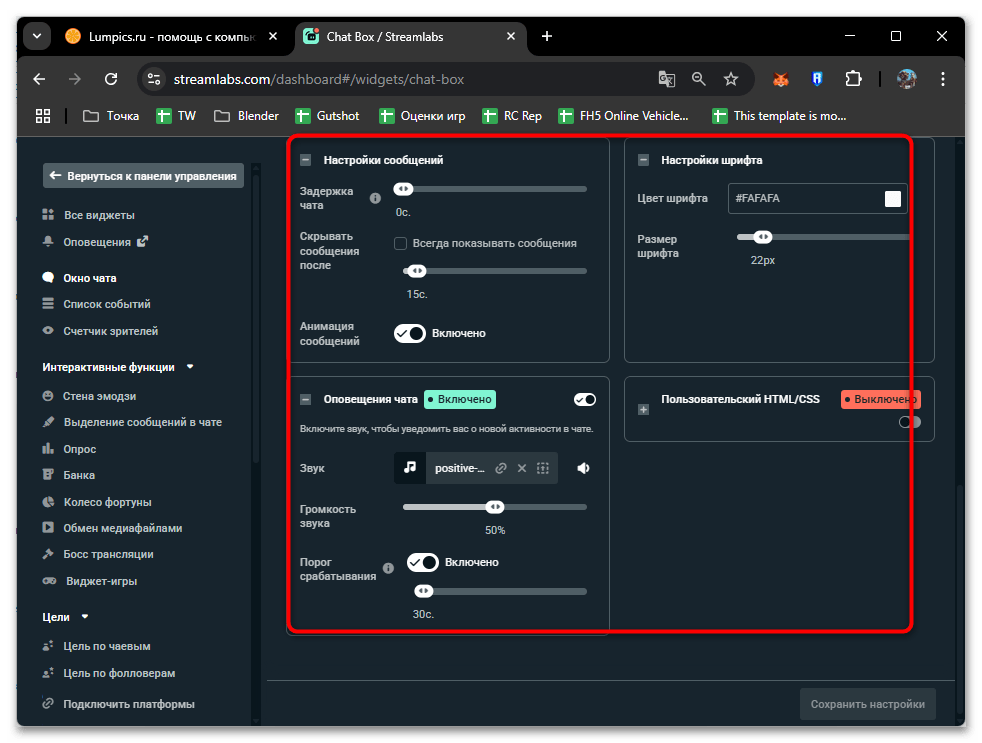
Task: Enable the Всегда показывать сообщения checkbox
Action: coord(400,243)
